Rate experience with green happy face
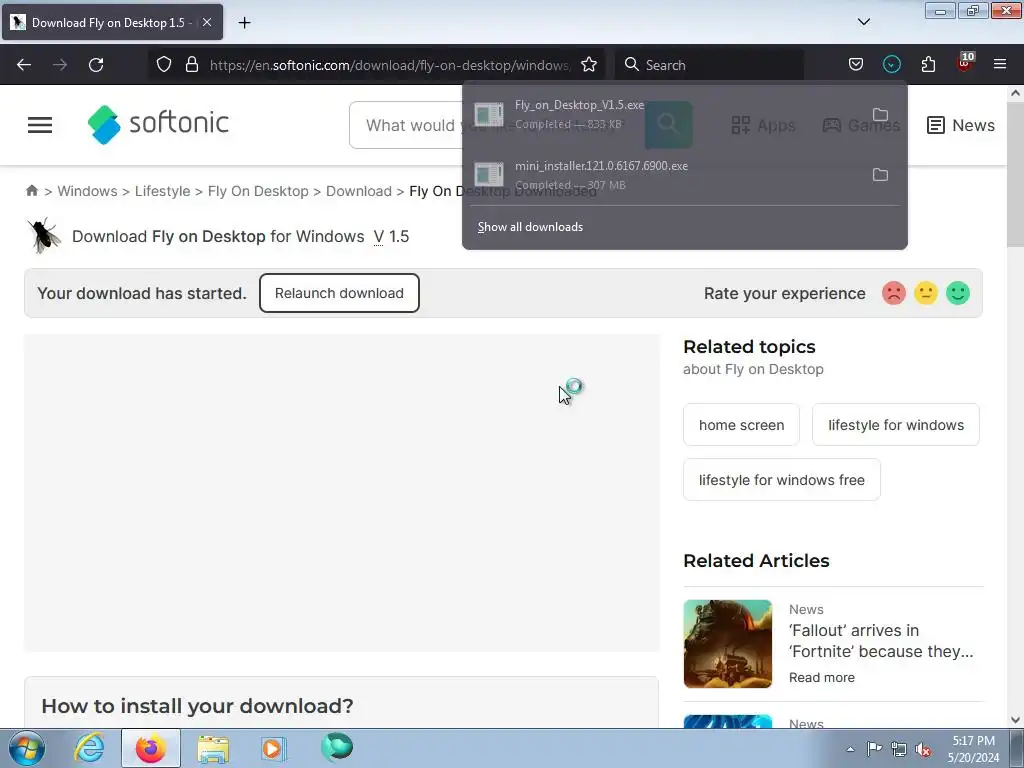 (x=957, y=293)
